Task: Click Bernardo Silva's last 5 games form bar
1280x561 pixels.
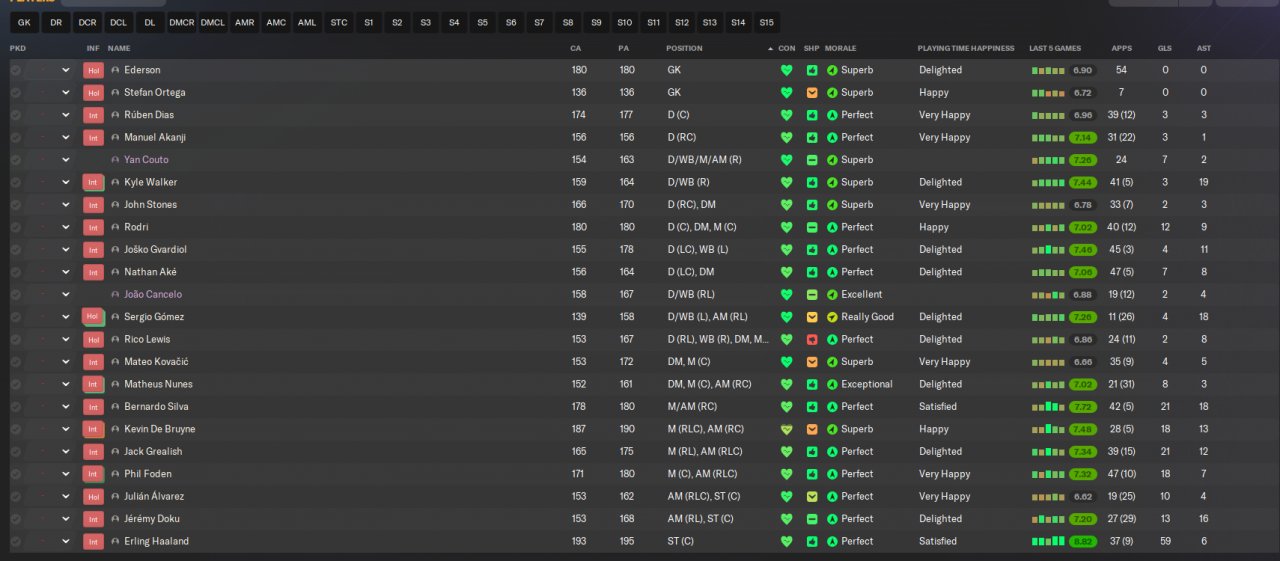Action: click(1048, 407)
